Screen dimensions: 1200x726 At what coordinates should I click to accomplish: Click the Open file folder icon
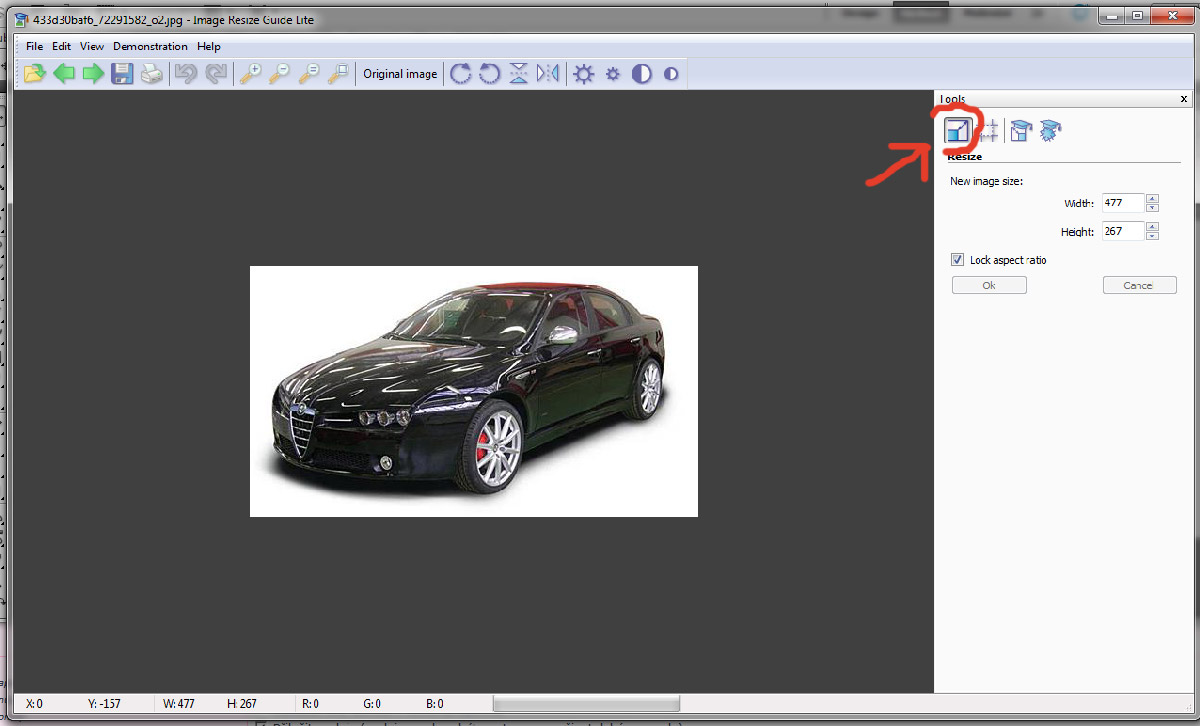pos(35,74)
